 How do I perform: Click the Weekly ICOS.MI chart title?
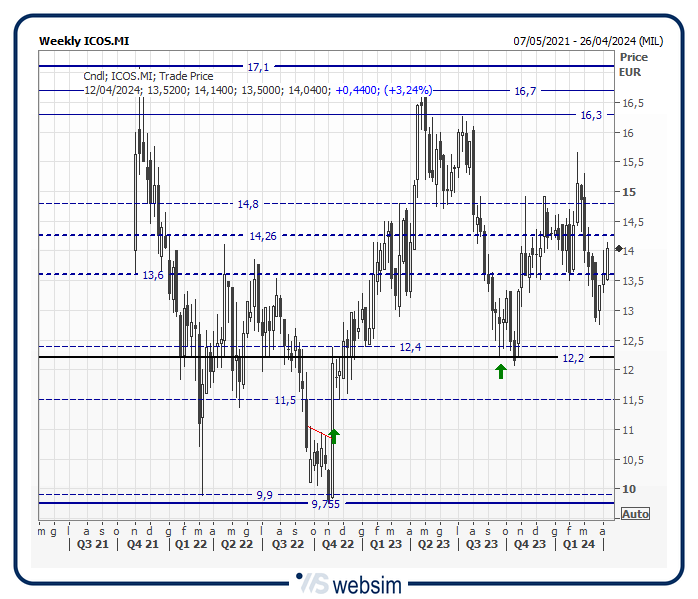[x=84, y=42]
